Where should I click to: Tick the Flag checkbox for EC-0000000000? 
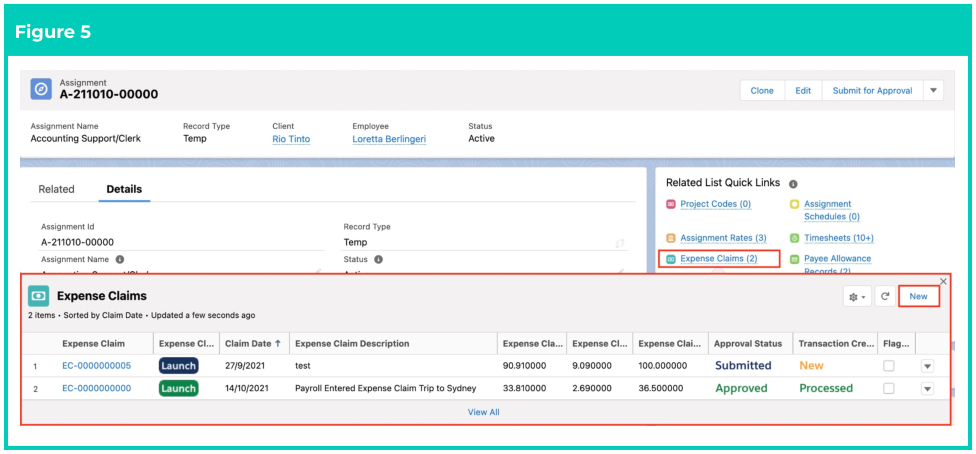point(889,388)
